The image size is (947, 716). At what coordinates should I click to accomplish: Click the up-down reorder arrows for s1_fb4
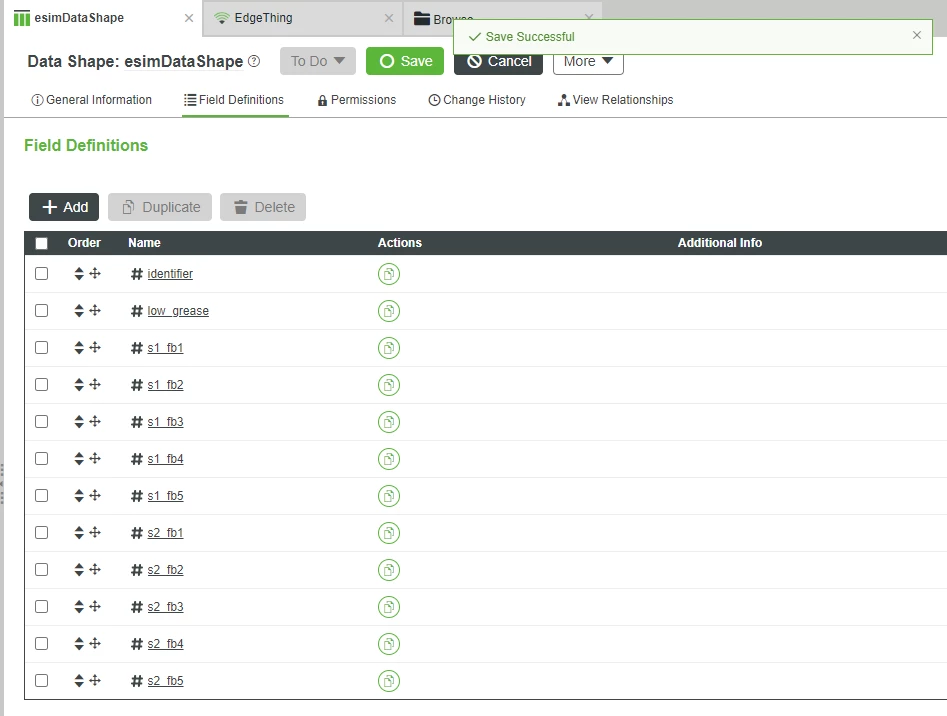79,459
